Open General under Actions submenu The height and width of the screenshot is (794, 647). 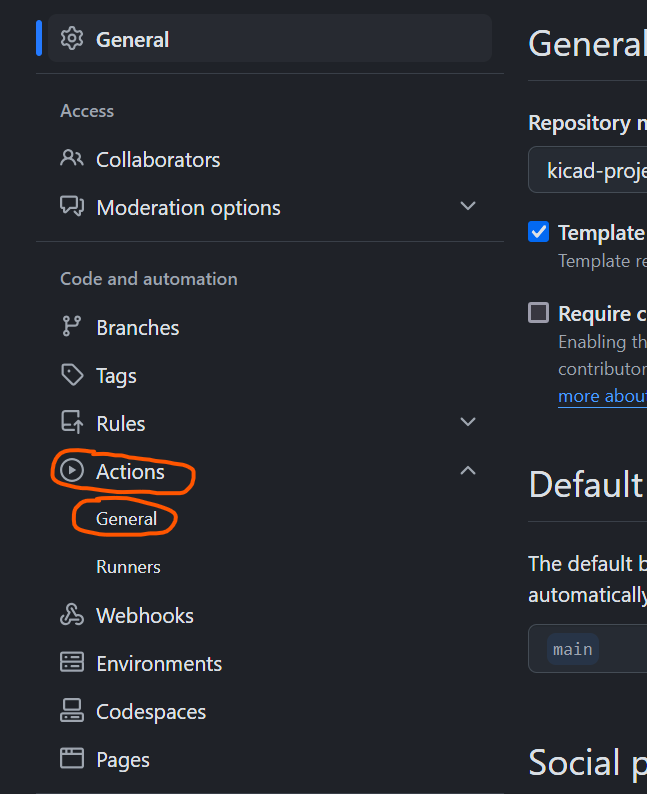click(x=127, y=519)
